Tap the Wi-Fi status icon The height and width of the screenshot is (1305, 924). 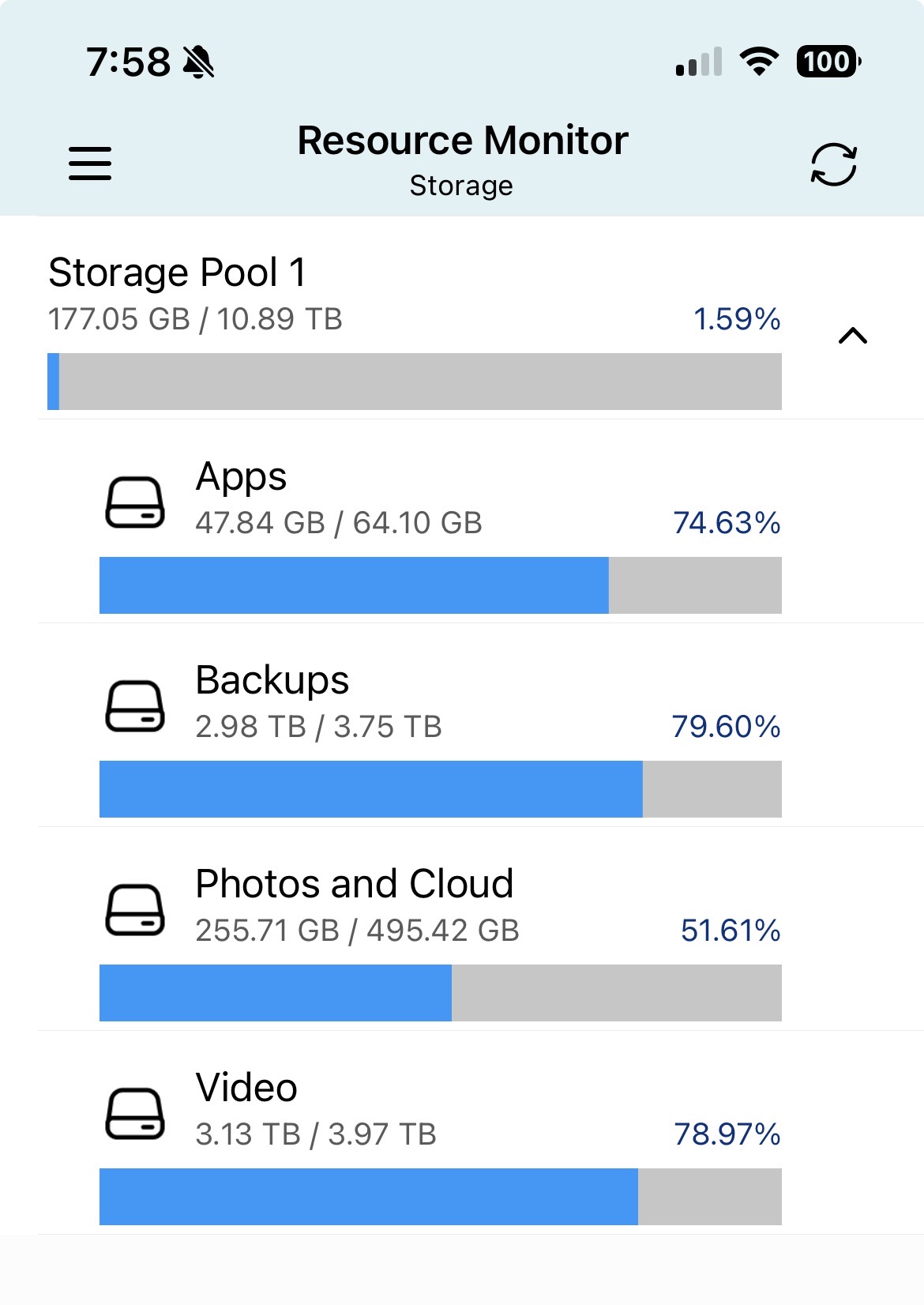tap(759, 61)
